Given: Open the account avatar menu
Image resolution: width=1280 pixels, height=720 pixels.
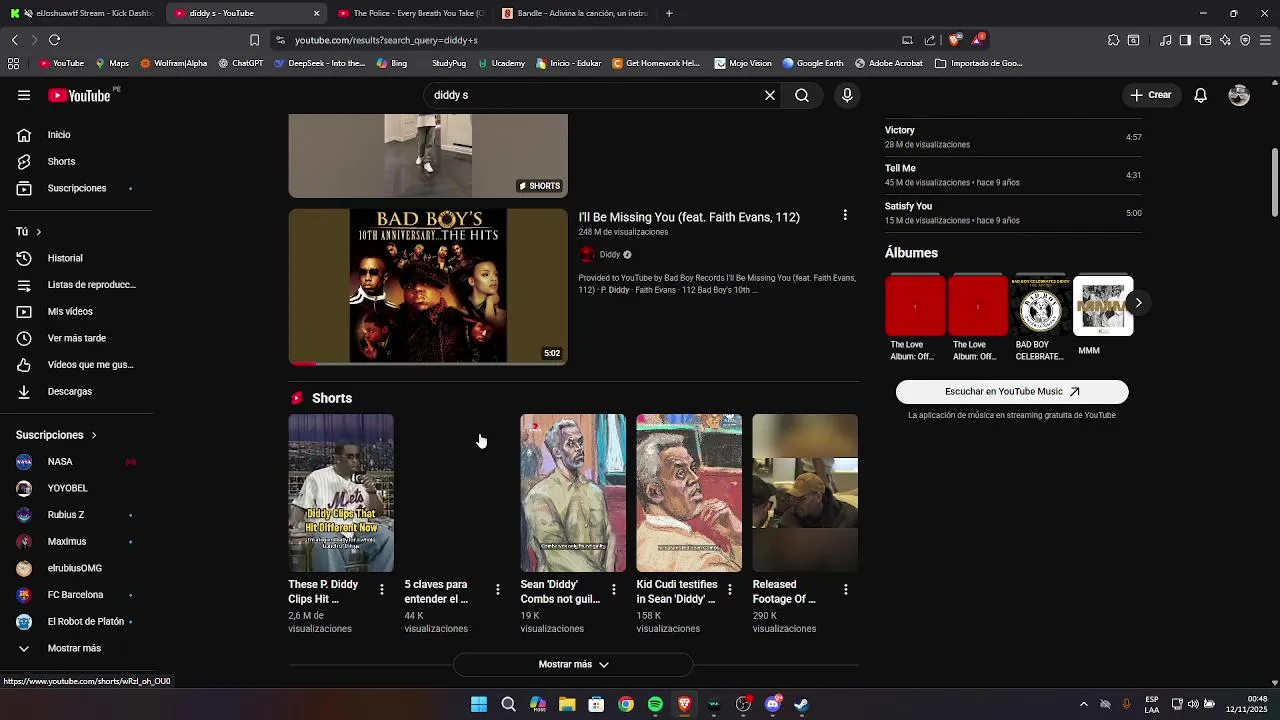Looking at the screenshot, I should (1239, 95).
